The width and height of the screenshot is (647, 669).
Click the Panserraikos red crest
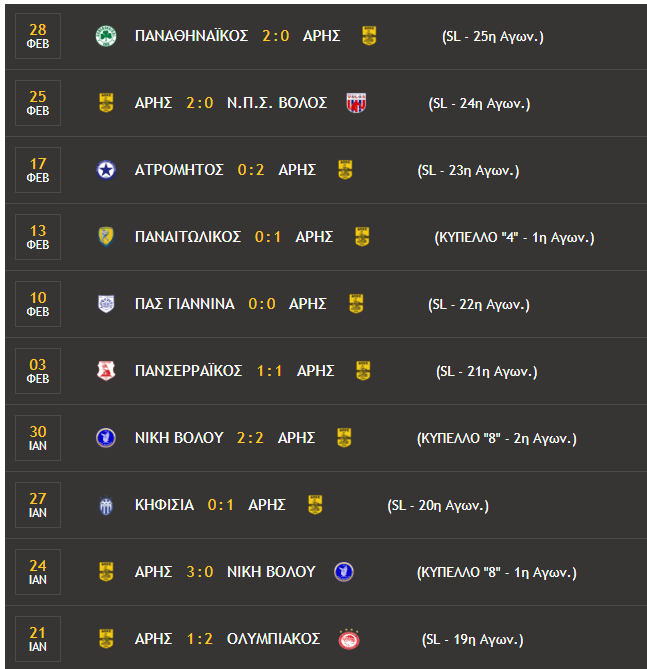tap(106, 371)
